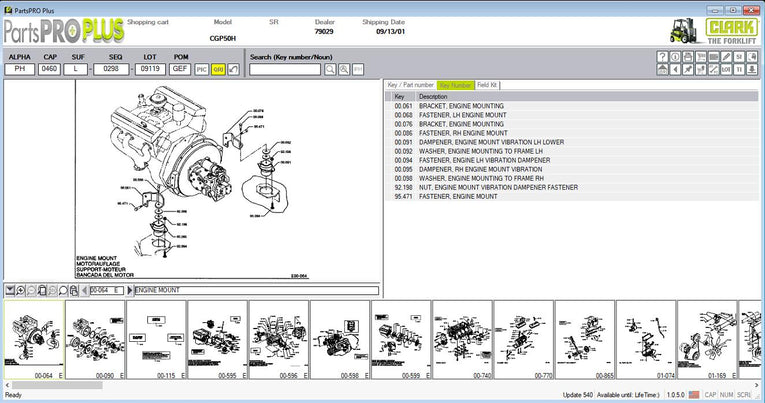Image resolution: width=765 pixels, height=403 pixels.
Task: Toggle the PIC button
Action: point(202,70)
